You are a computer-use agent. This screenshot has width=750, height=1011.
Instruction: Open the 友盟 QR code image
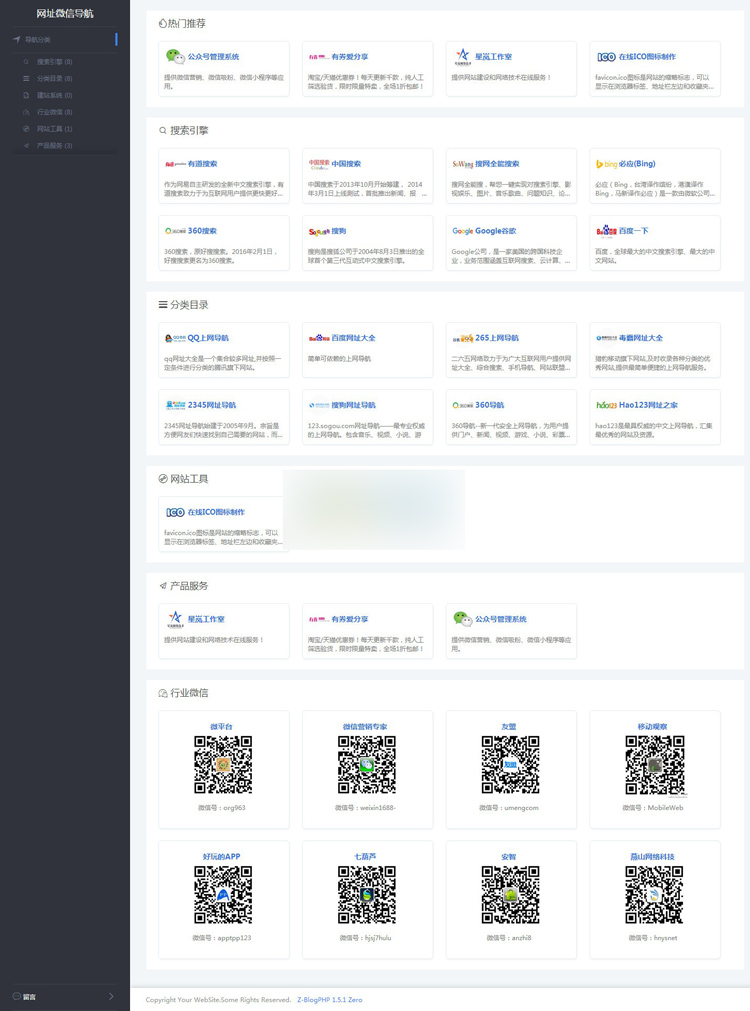(x=511, y=765)
